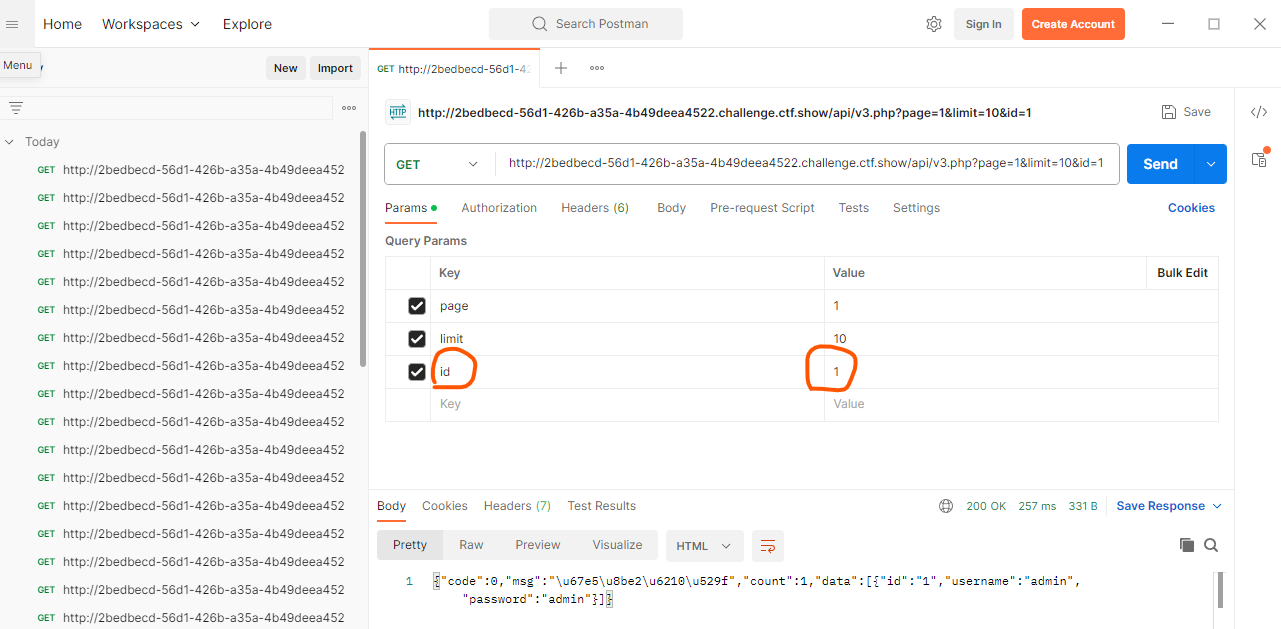This screenshot has width=1281, height=629.
Task: Click the globe network icon in response bar
Action: (x=946, y=506)
